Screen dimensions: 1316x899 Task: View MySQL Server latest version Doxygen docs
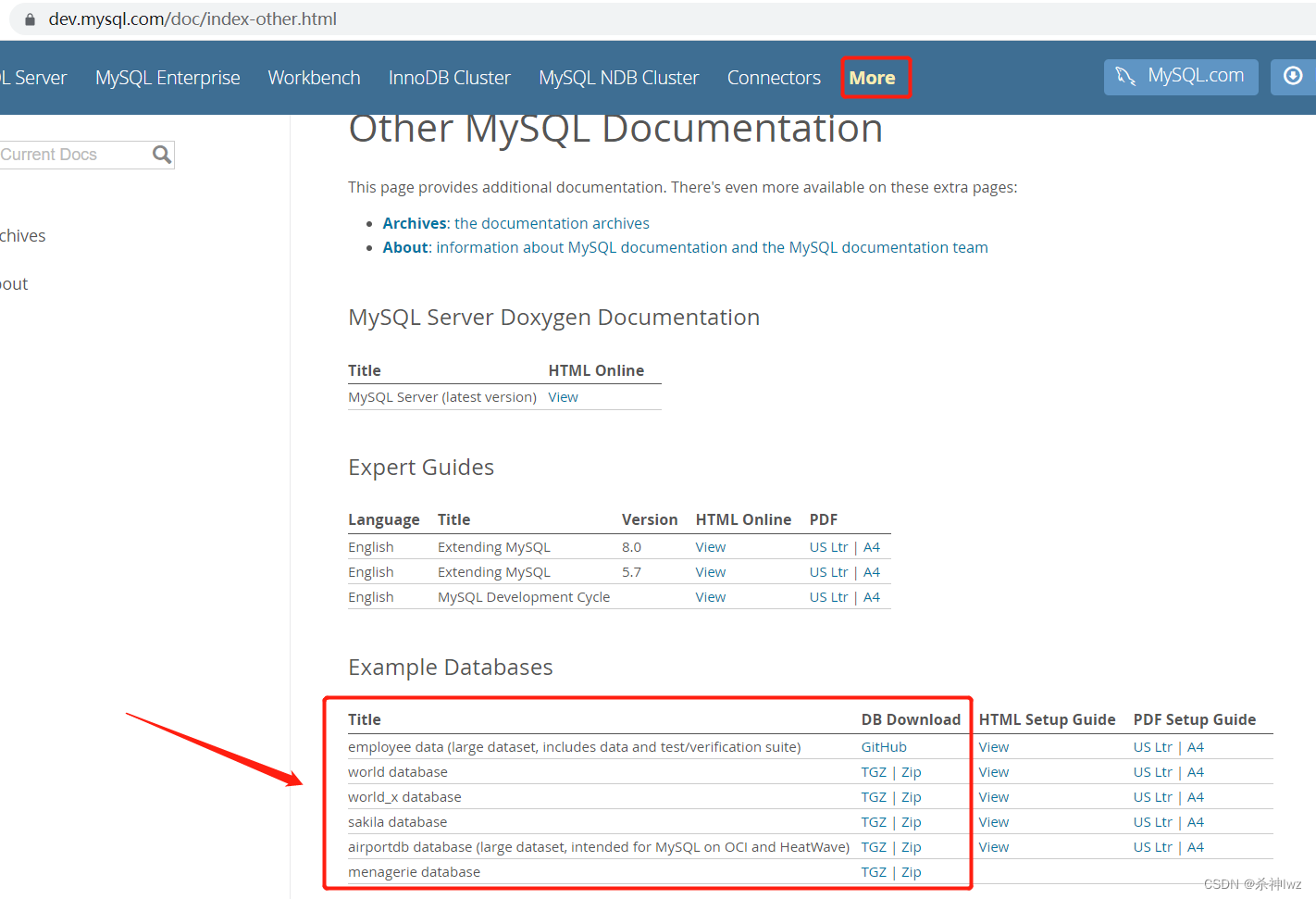[563, 396]
